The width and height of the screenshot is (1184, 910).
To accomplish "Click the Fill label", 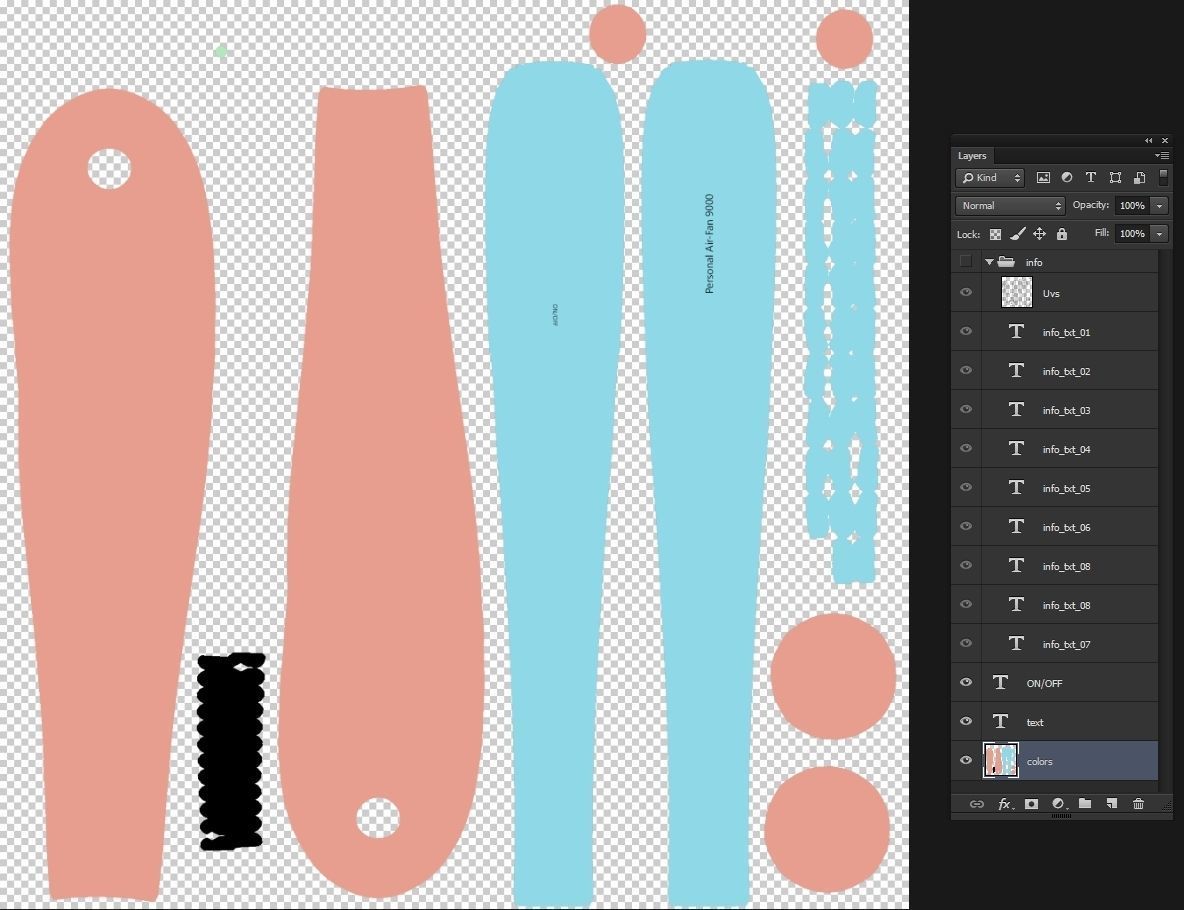I will tap(1102, 233).
